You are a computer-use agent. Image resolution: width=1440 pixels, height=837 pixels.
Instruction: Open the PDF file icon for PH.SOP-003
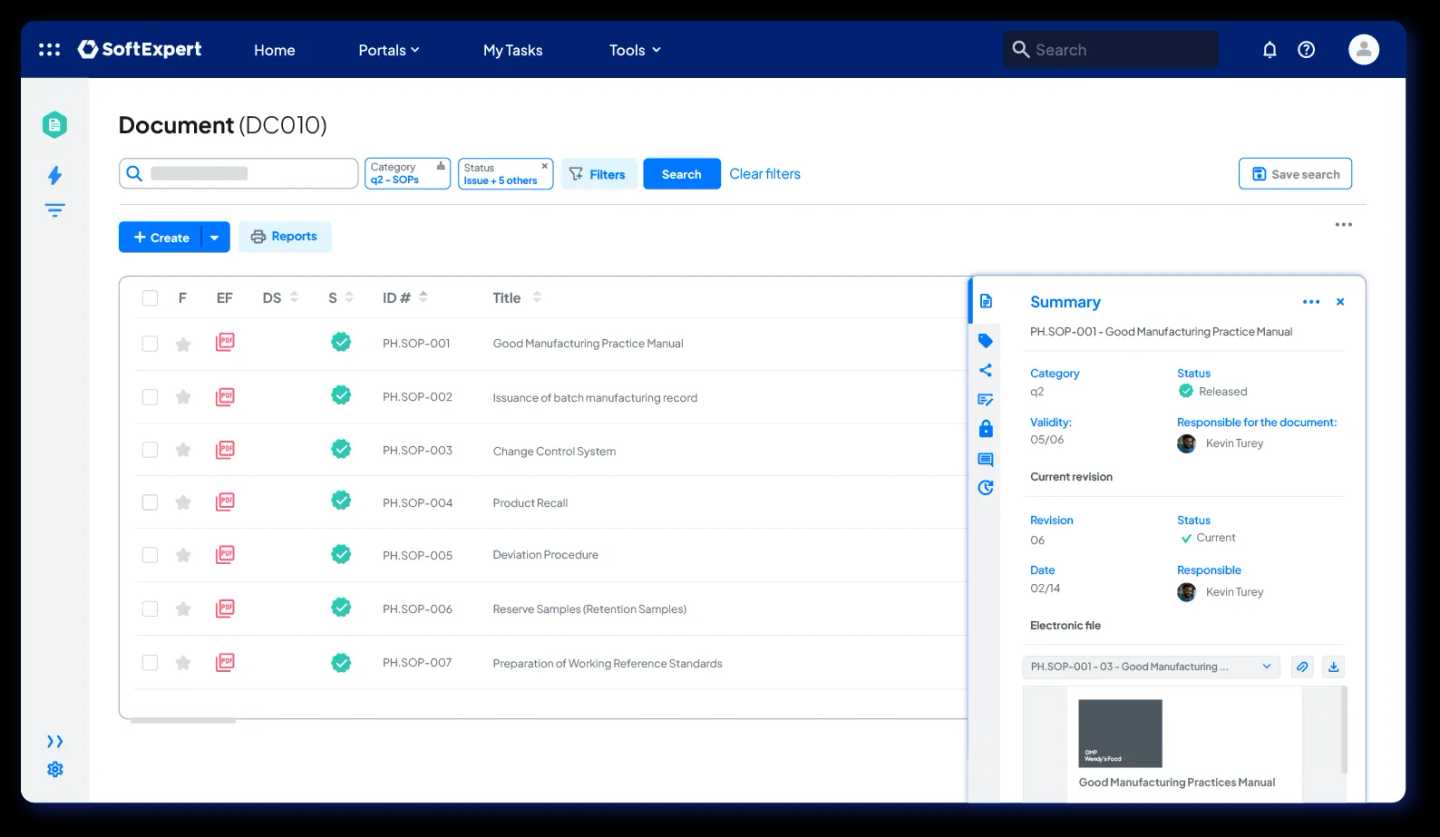click(225, 449)
